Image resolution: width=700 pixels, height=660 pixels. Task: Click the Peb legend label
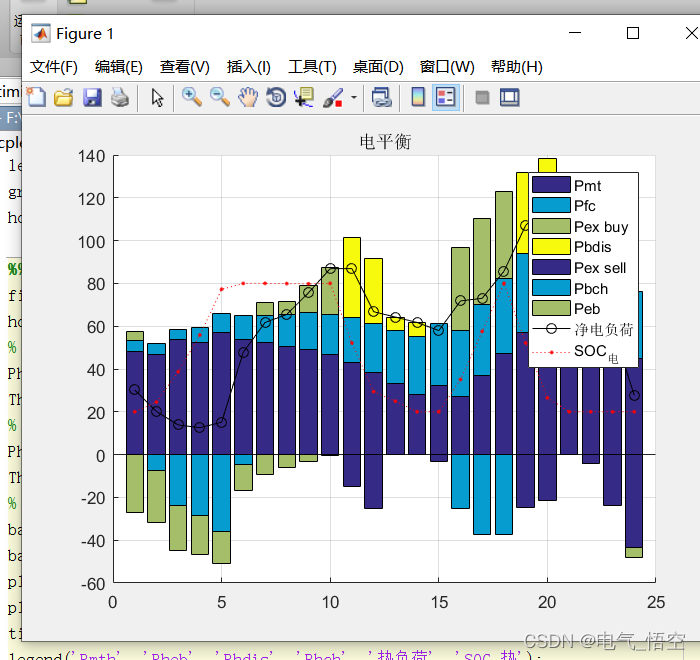pos(587,309)
